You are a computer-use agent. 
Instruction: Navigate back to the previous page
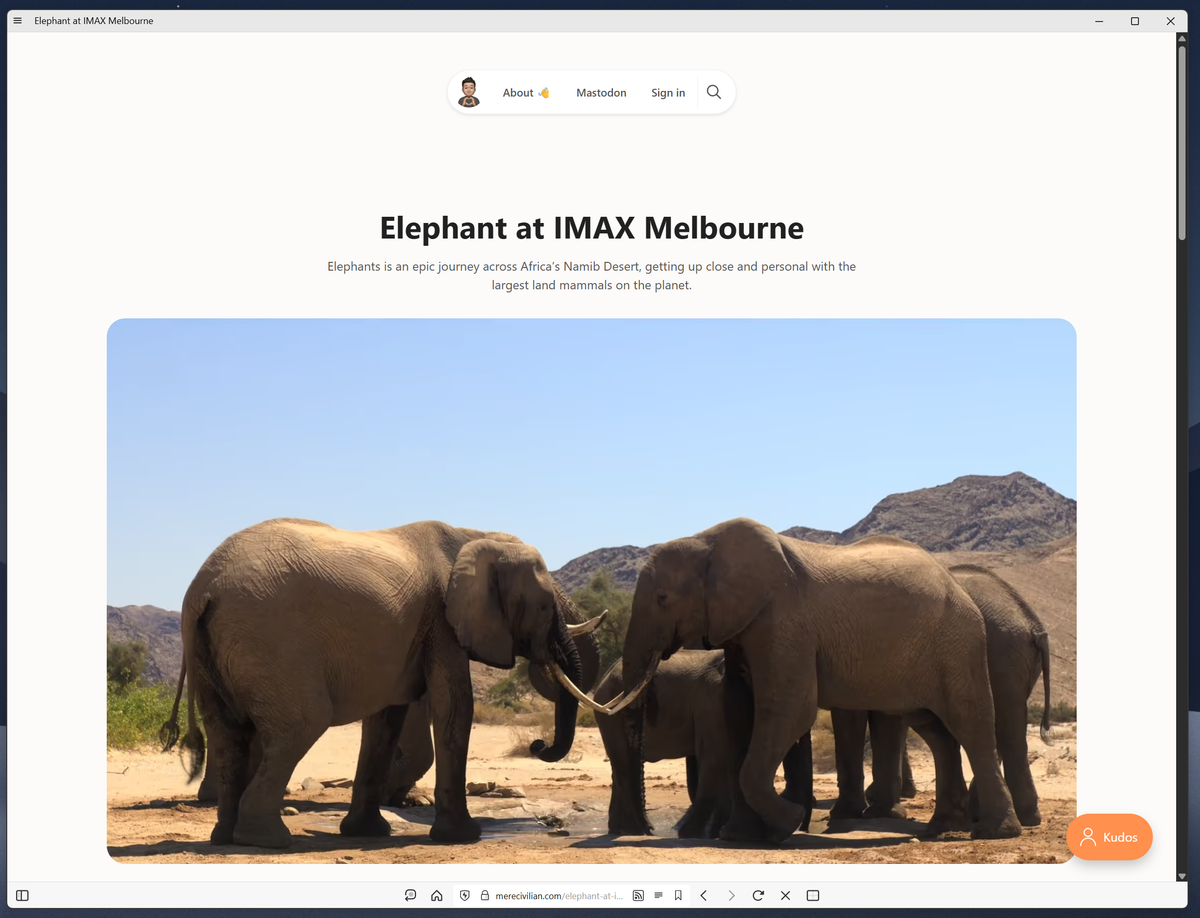703,895
